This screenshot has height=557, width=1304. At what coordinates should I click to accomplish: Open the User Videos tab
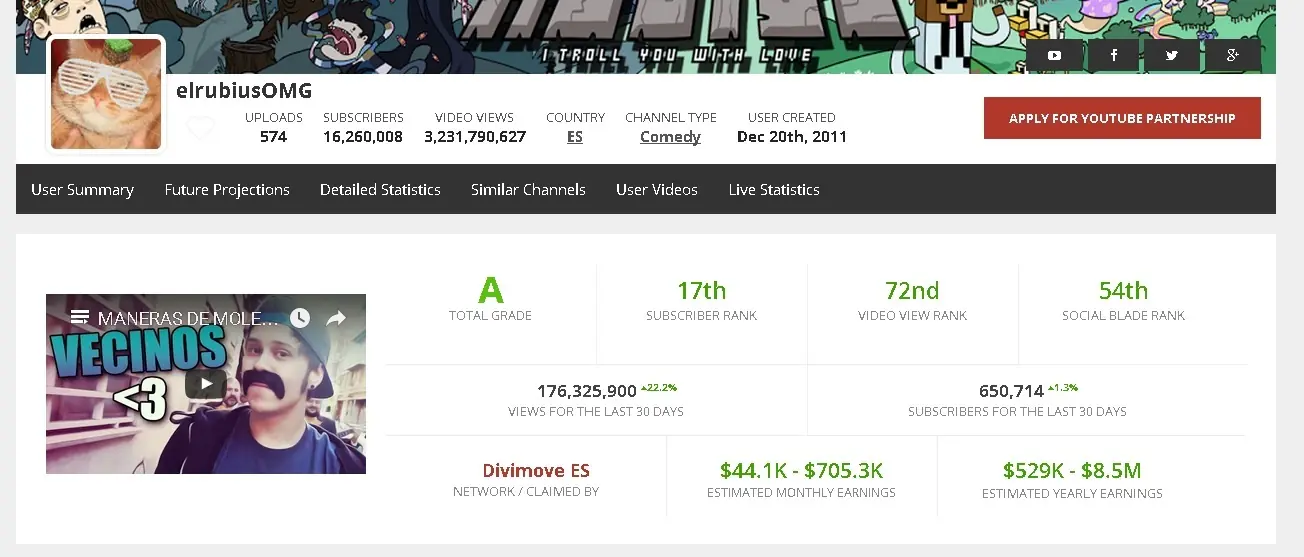657,189
